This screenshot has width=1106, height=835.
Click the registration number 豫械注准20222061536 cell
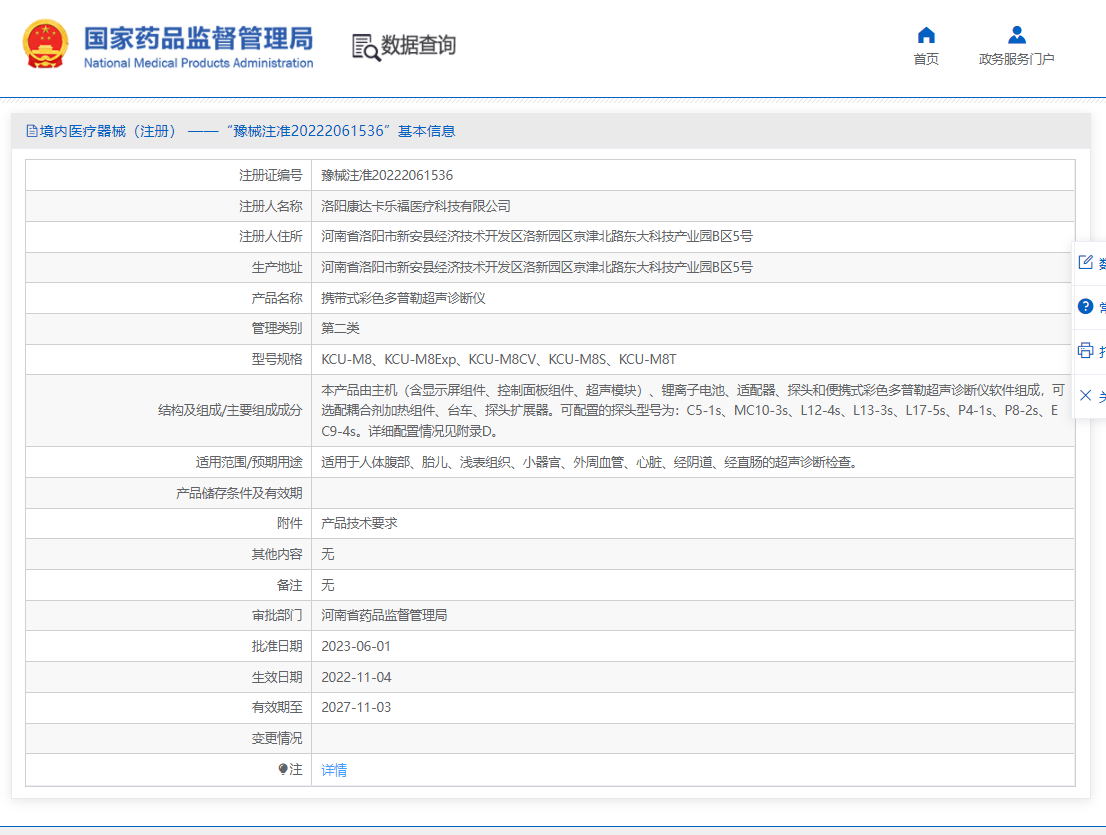[x=387, y=175]
